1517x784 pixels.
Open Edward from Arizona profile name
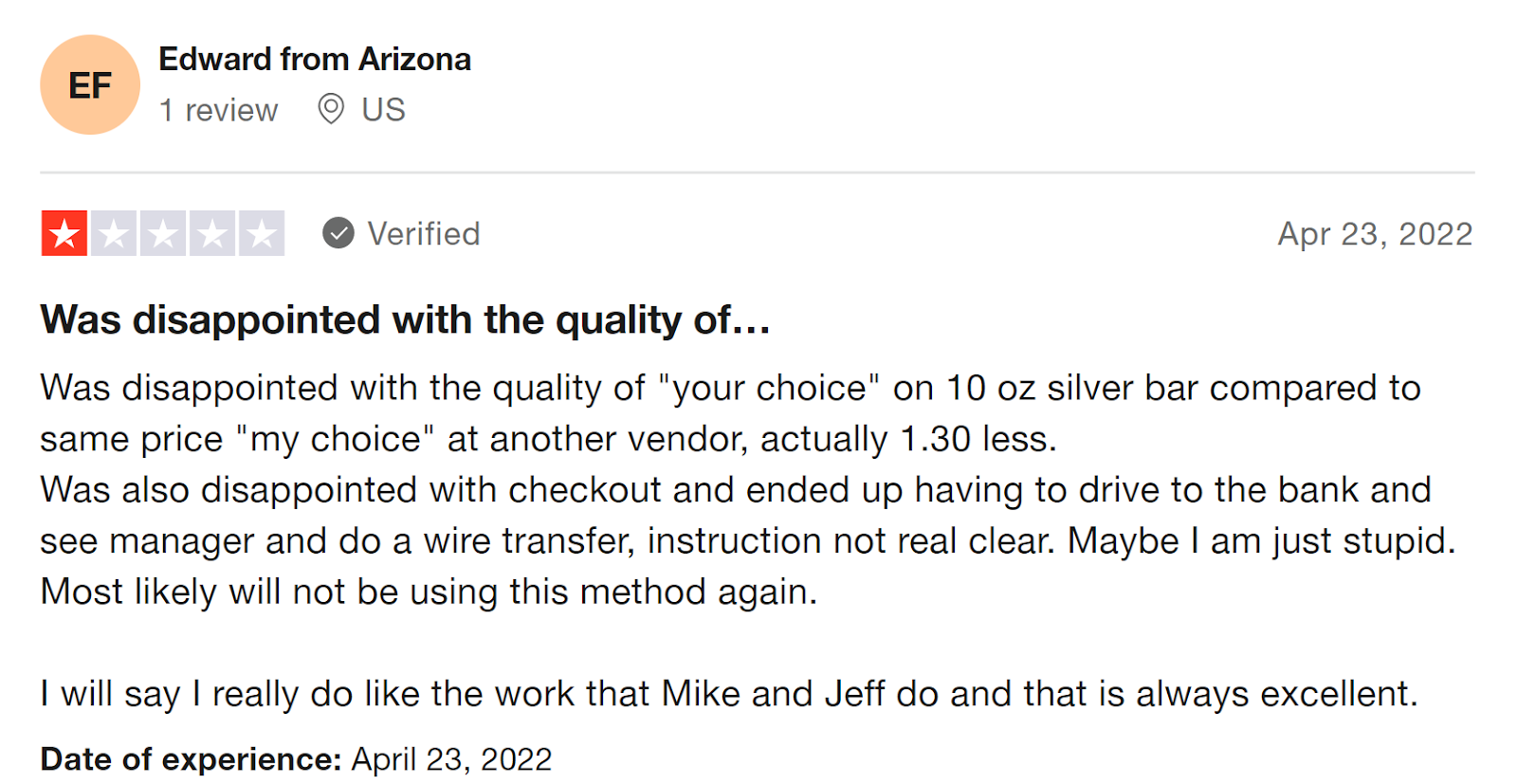coord(315,60)
